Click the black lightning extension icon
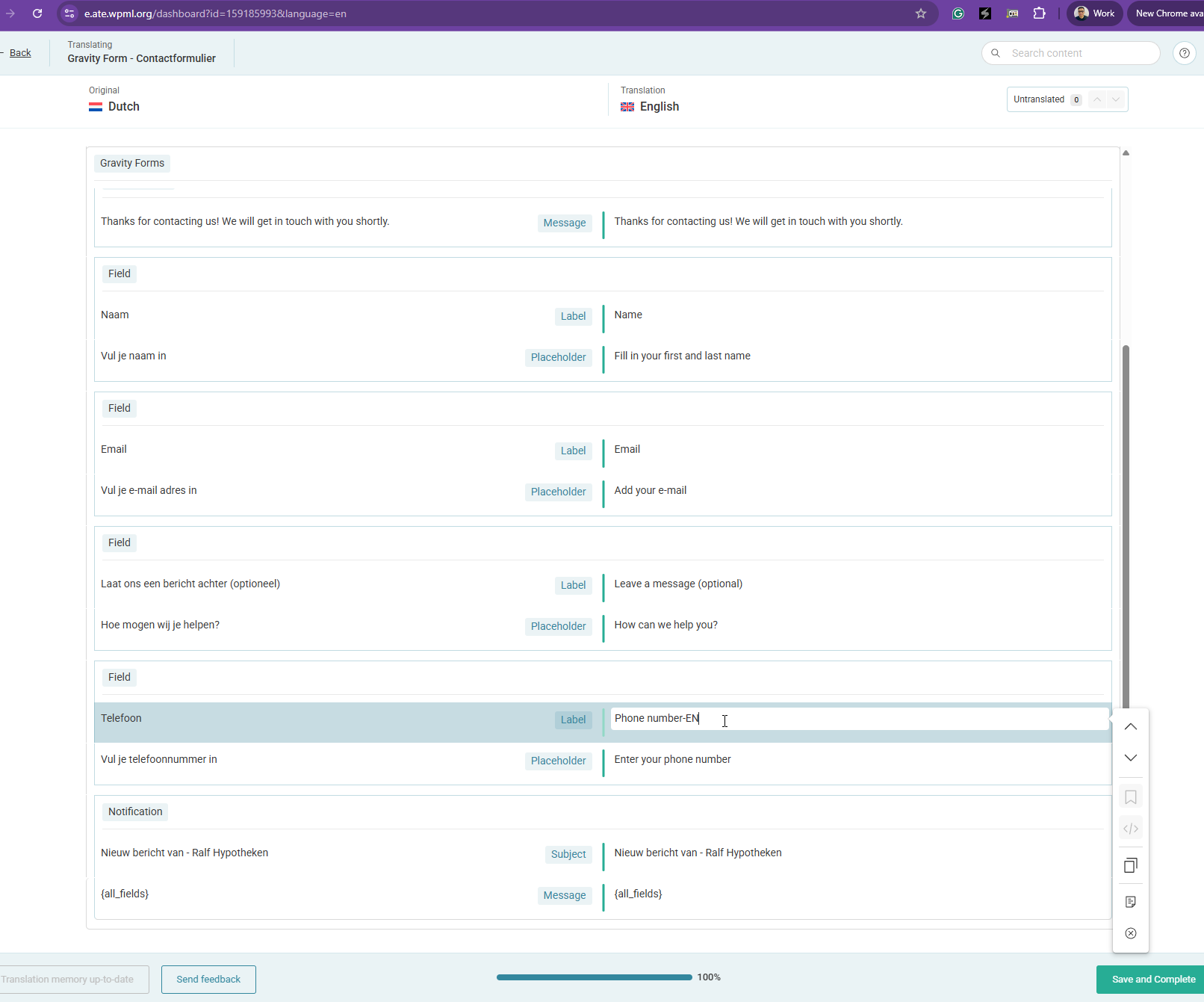1204x1002 pixels. click(x=985, y=13)
